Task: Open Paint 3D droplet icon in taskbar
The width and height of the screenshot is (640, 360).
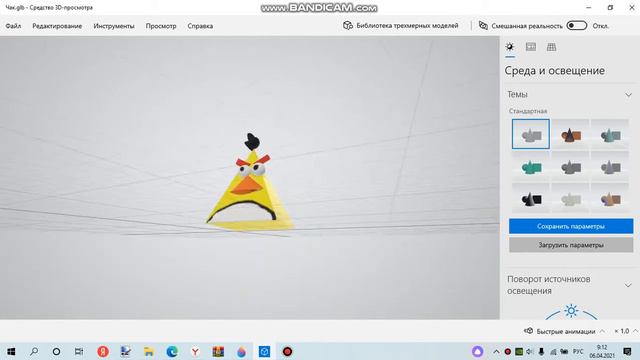Action: 241,351
